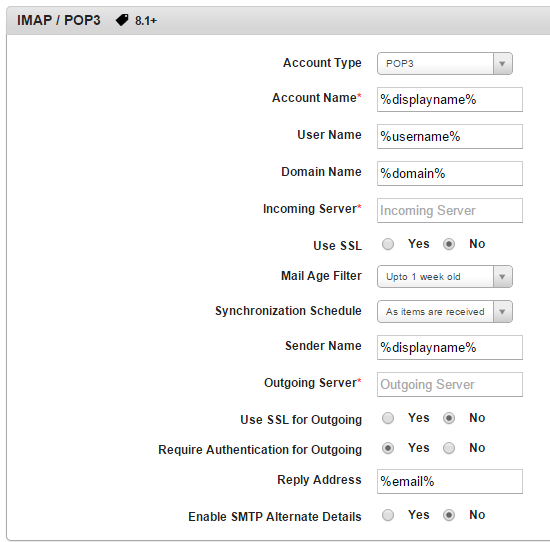Click the User Name text field
Screen dimensions: 550x542
[450, 136]
